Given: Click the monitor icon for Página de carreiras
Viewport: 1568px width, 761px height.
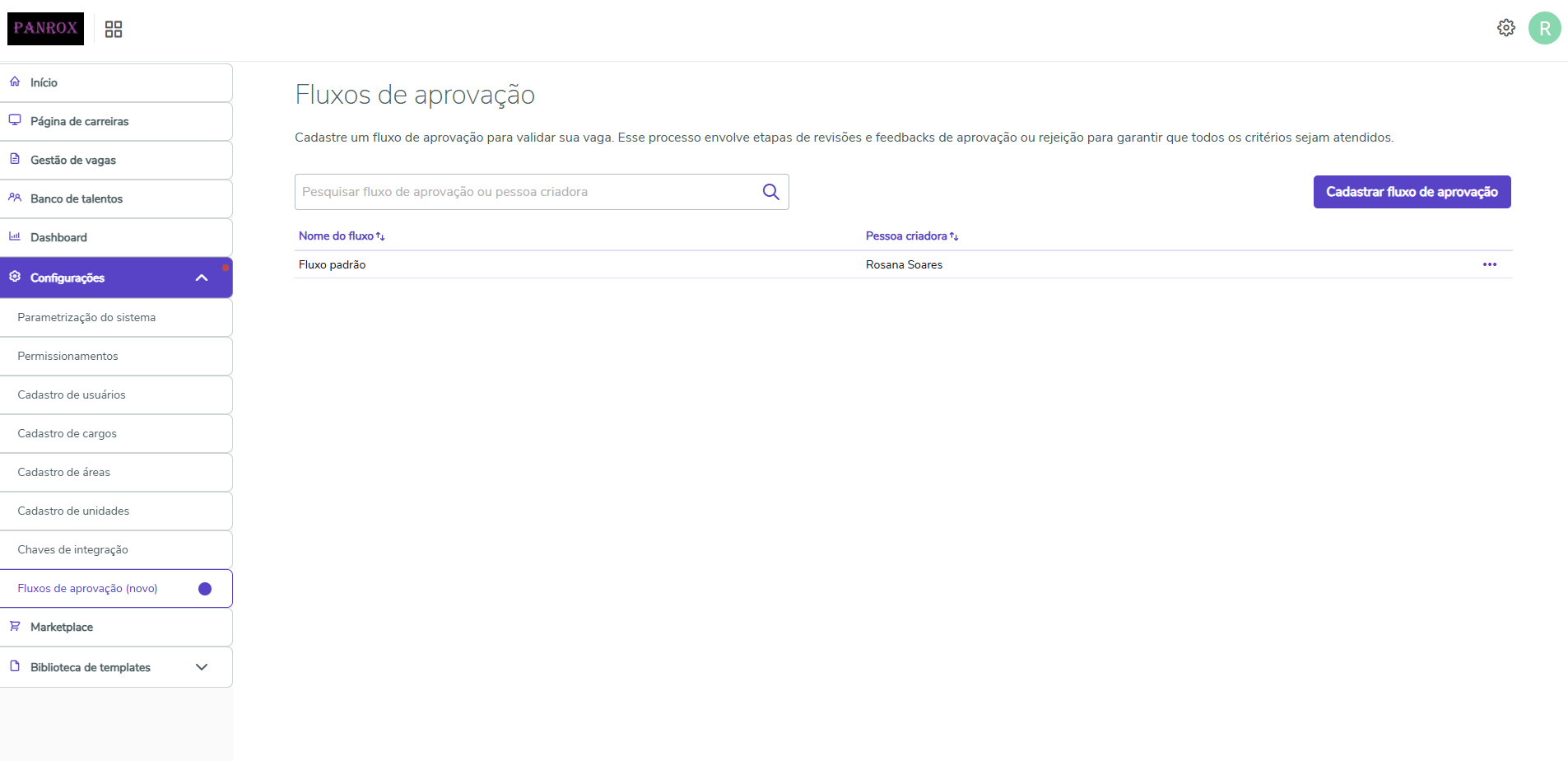Looking at the screenshot, I should pos(15,120).
